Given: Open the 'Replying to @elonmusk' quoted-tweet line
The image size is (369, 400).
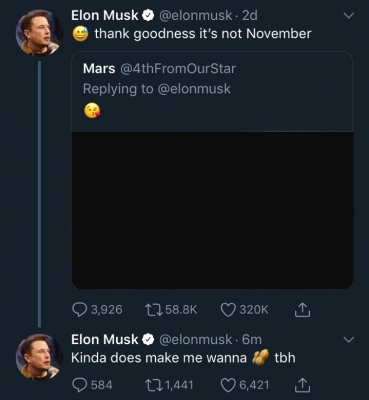Looking at the screenshot, I should point(157,89).
